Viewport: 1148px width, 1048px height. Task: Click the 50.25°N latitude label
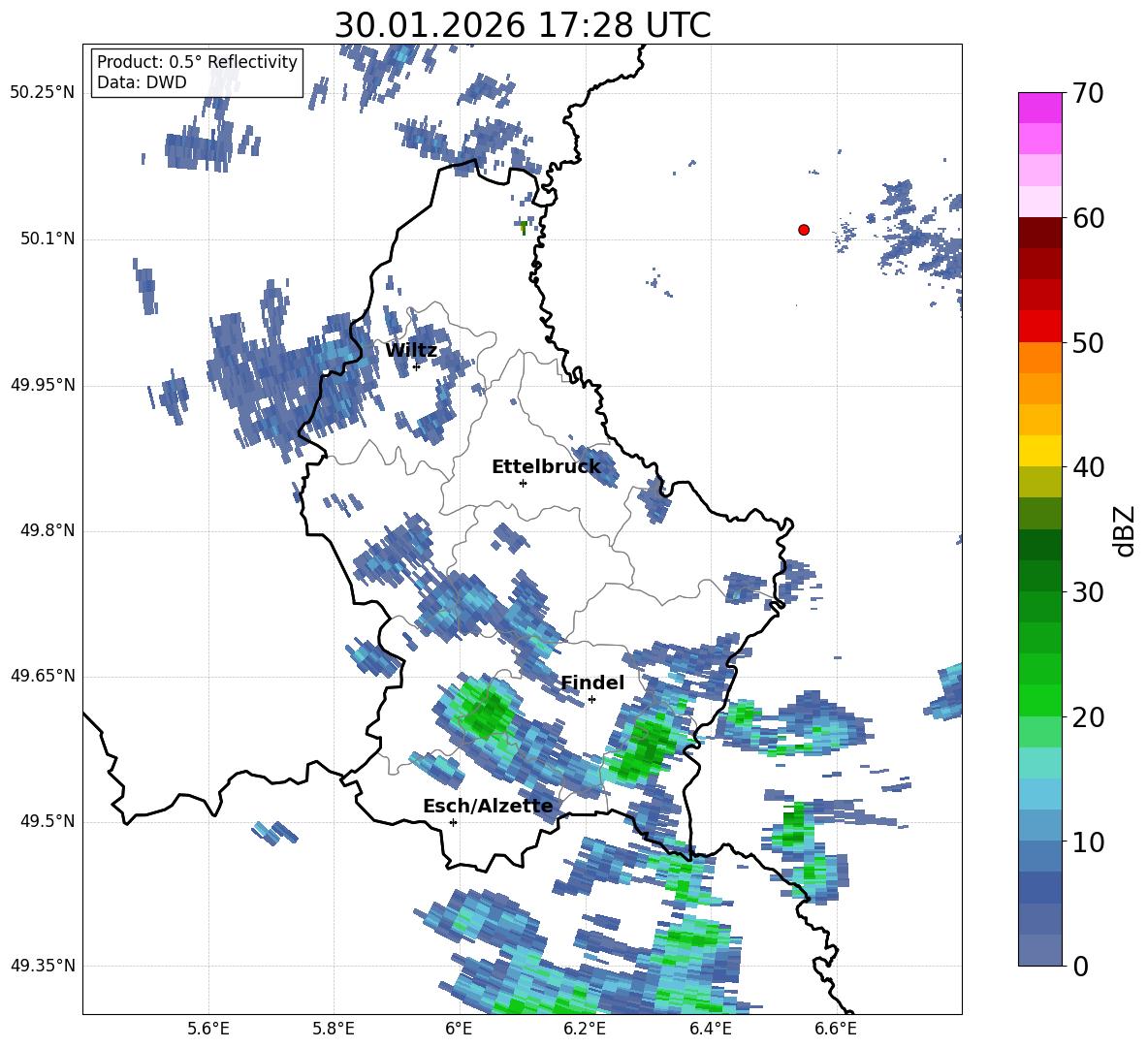[x=43, y=93]
